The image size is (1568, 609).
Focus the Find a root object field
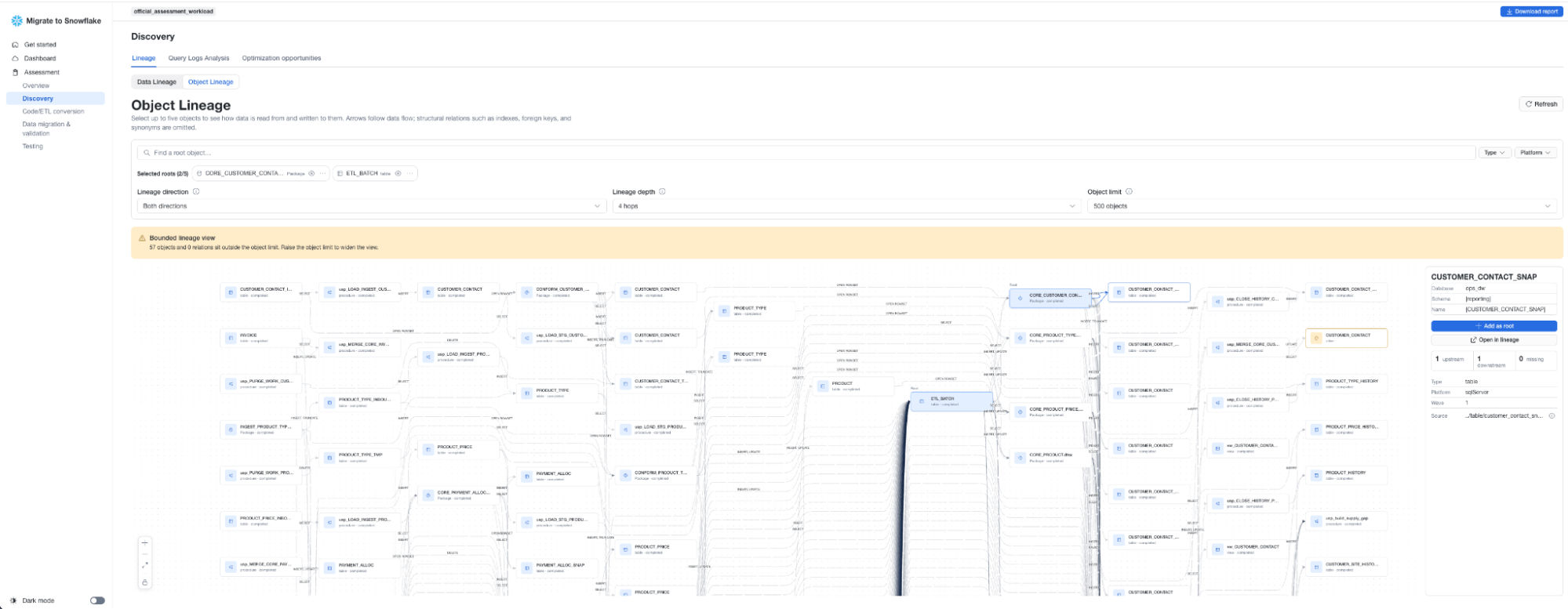tap(806, 153)
